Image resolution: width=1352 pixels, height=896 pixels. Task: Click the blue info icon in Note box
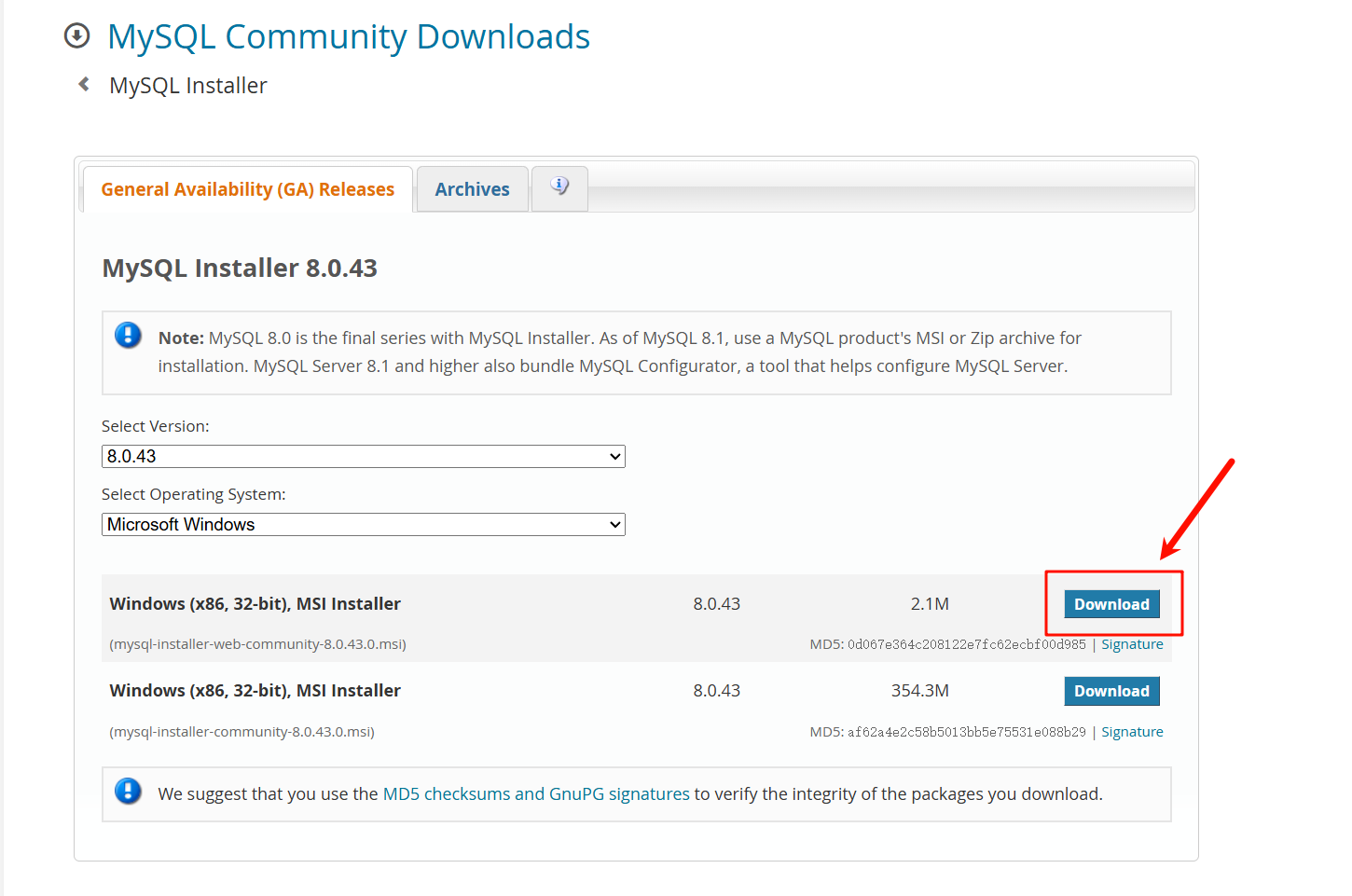(128, 336)
